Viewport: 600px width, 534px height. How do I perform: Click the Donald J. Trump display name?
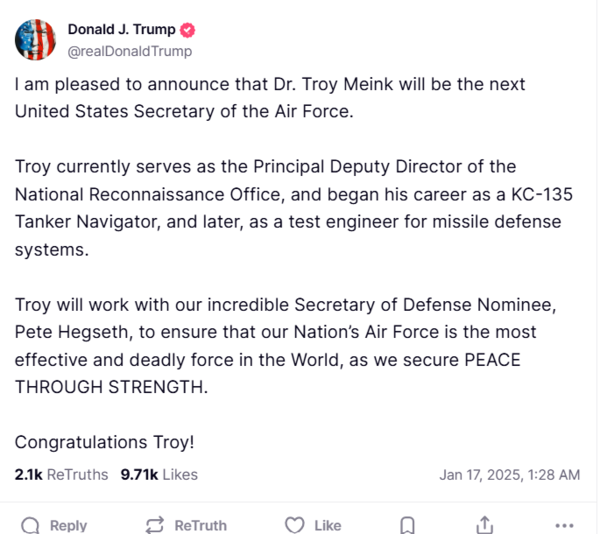[120, 30]
